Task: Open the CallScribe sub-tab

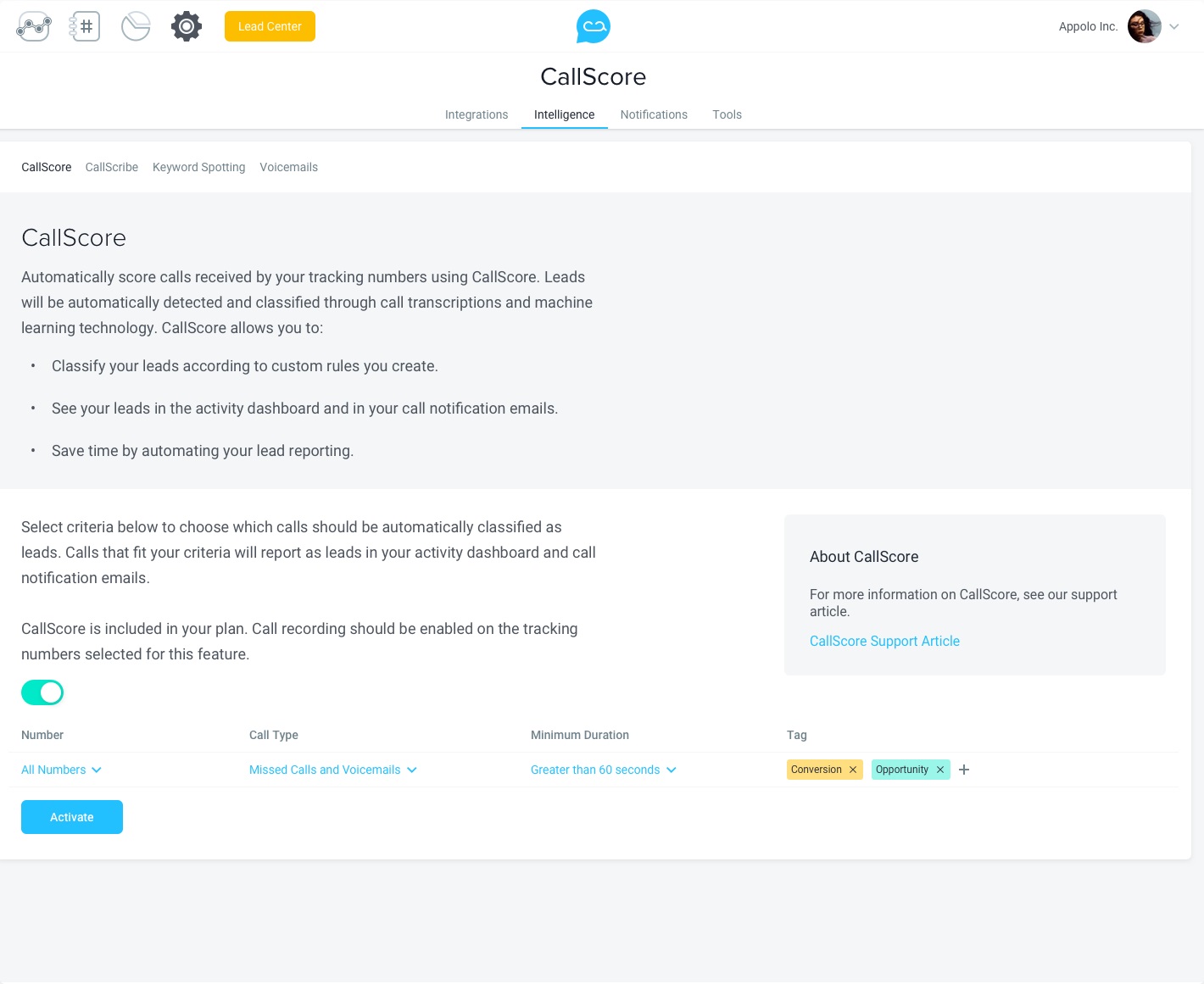Action: coord(112,167)
